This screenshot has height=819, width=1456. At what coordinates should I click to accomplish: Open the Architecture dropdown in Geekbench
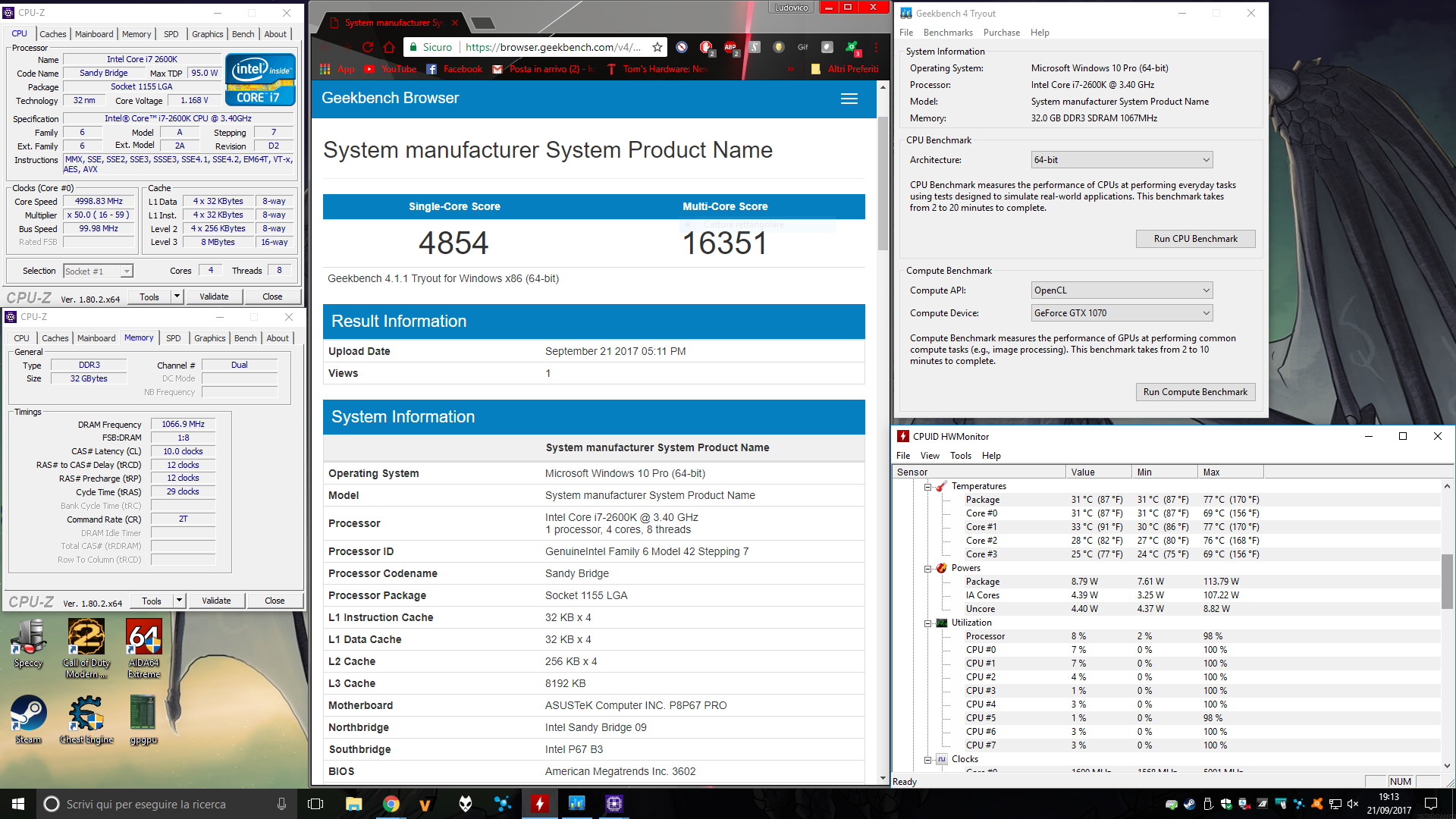tap(1122, 160)
